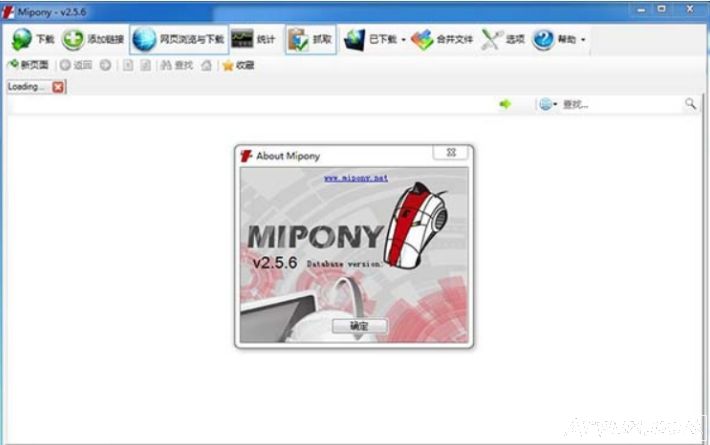The height and width of the screenshot is (445, 710).
Task: Click the 帮助 (Help) question mark icon
Action: tap(543, 40)
